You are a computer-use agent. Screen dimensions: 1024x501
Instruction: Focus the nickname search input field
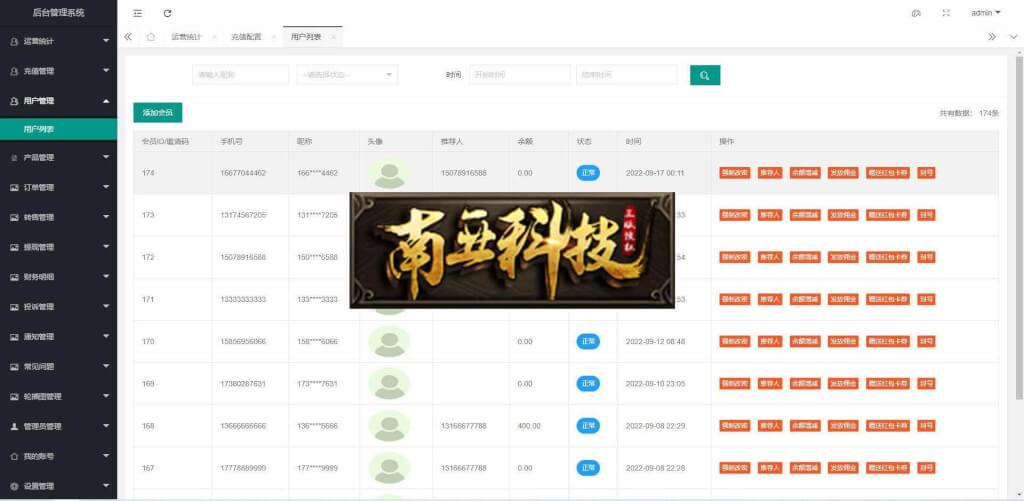[241, 75]
